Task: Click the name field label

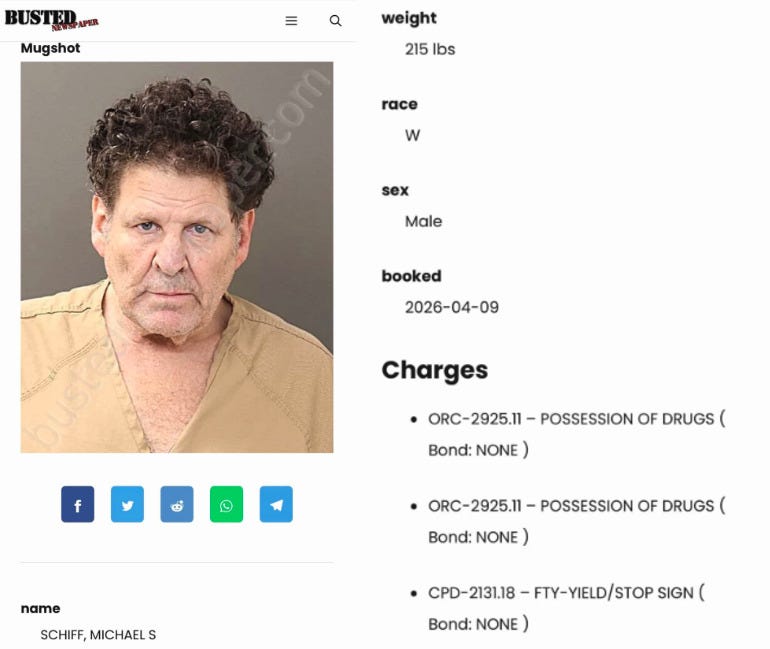Action: point(40,609)
